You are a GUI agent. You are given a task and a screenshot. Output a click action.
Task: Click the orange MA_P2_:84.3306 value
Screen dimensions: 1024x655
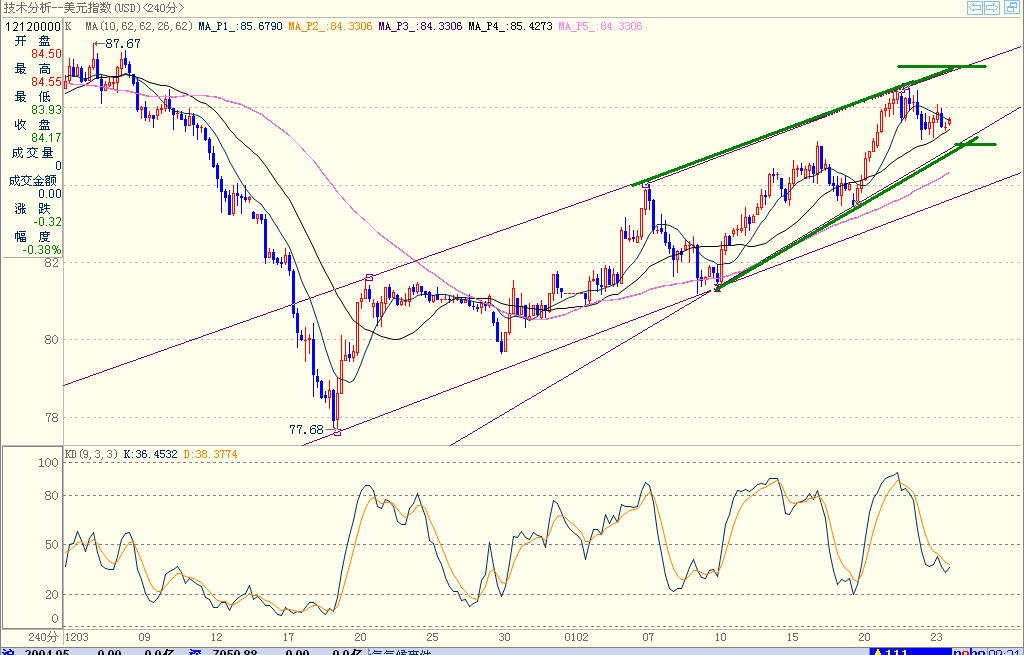(330, 27)
